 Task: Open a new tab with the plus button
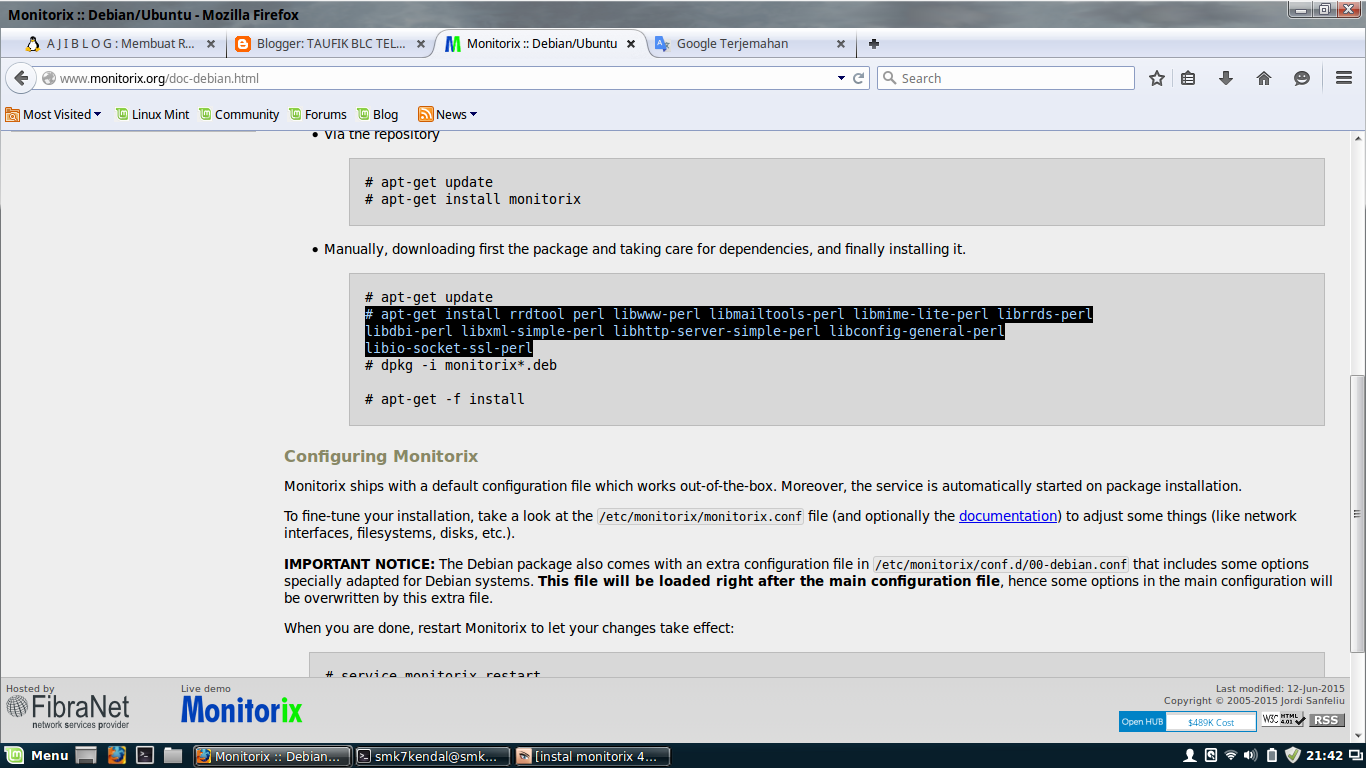pyautogui.click(x=874, y=44)
